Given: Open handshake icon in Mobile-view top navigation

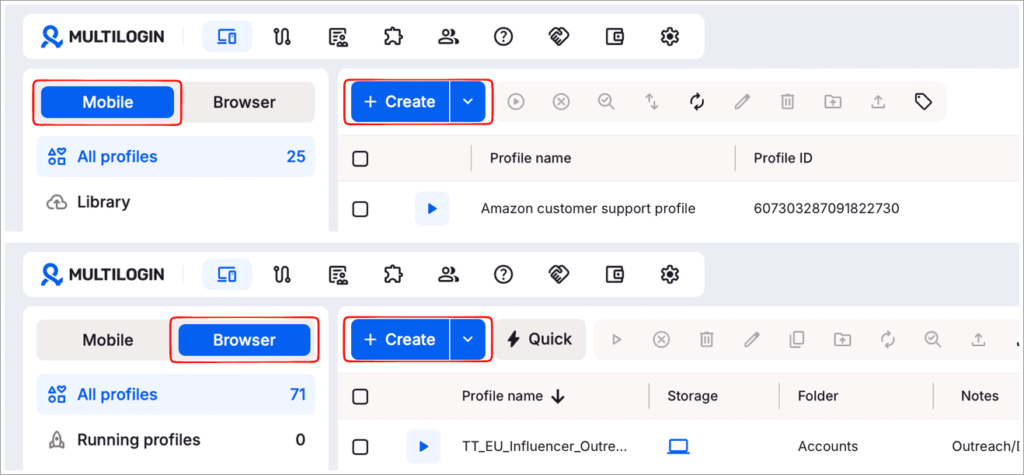Looking at the screenshot, I should [x=559, y=37].
